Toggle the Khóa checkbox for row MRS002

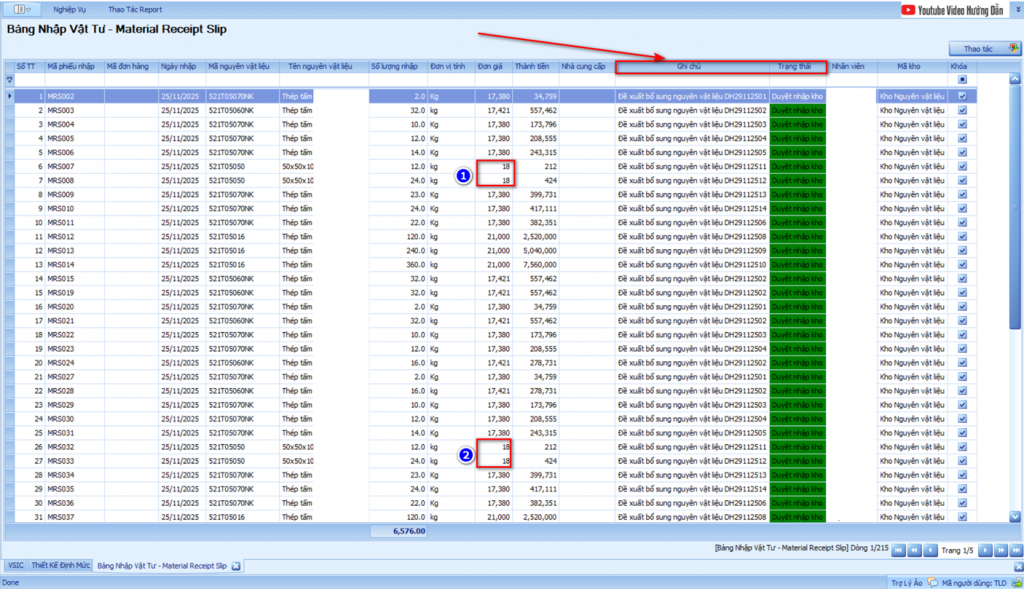[962, 96]
